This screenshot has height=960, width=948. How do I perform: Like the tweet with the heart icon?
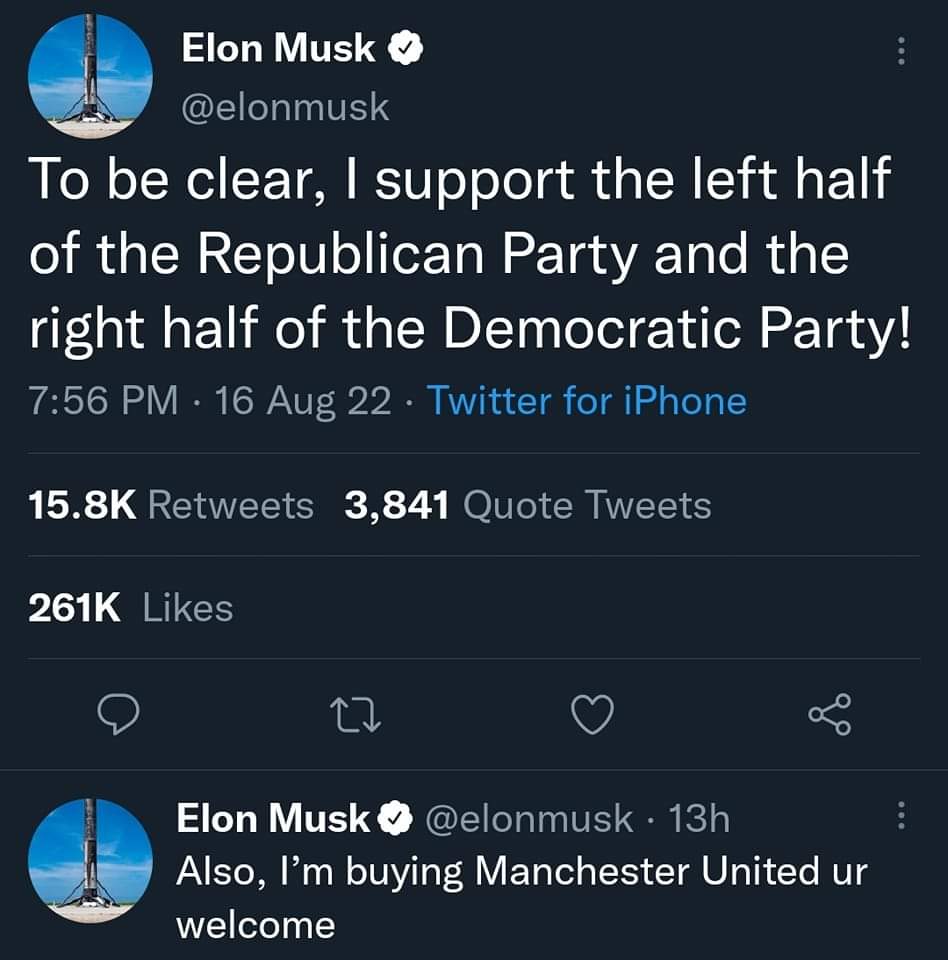coord(591,714)
